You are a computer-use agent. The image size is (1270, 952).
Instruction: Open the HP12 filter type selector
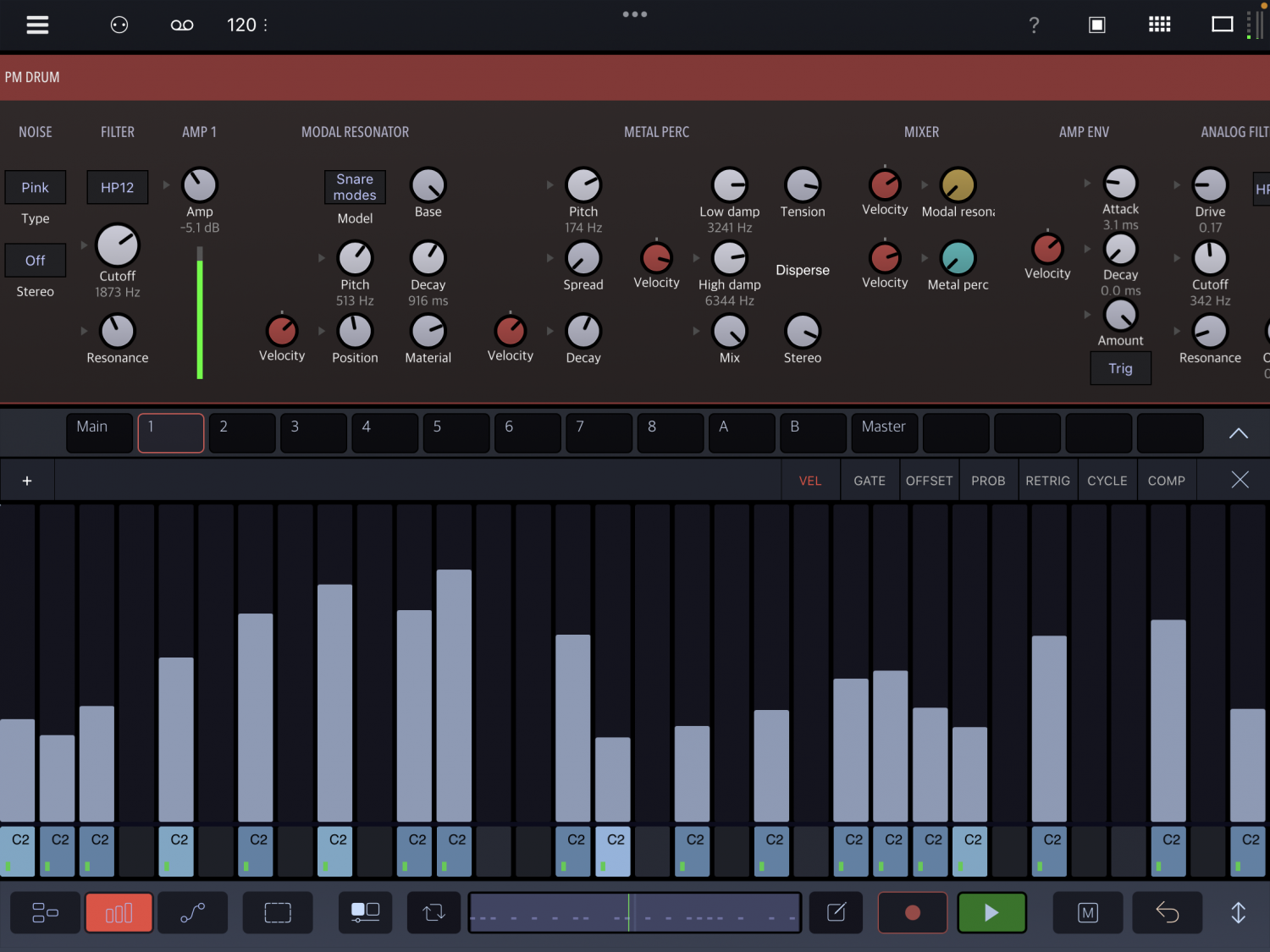point(118,187)
